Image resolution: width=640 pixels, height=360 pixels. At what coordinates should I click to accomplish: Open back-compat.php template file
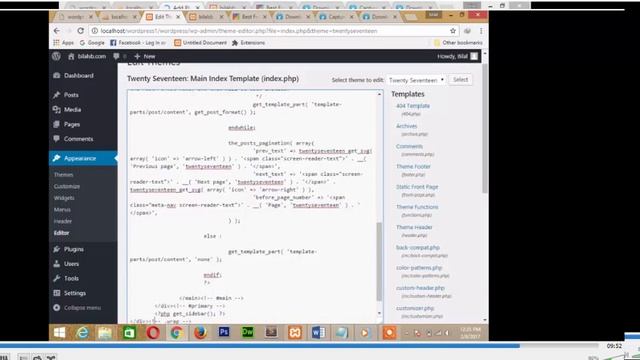pyautogui.click(x=418, y=247)
